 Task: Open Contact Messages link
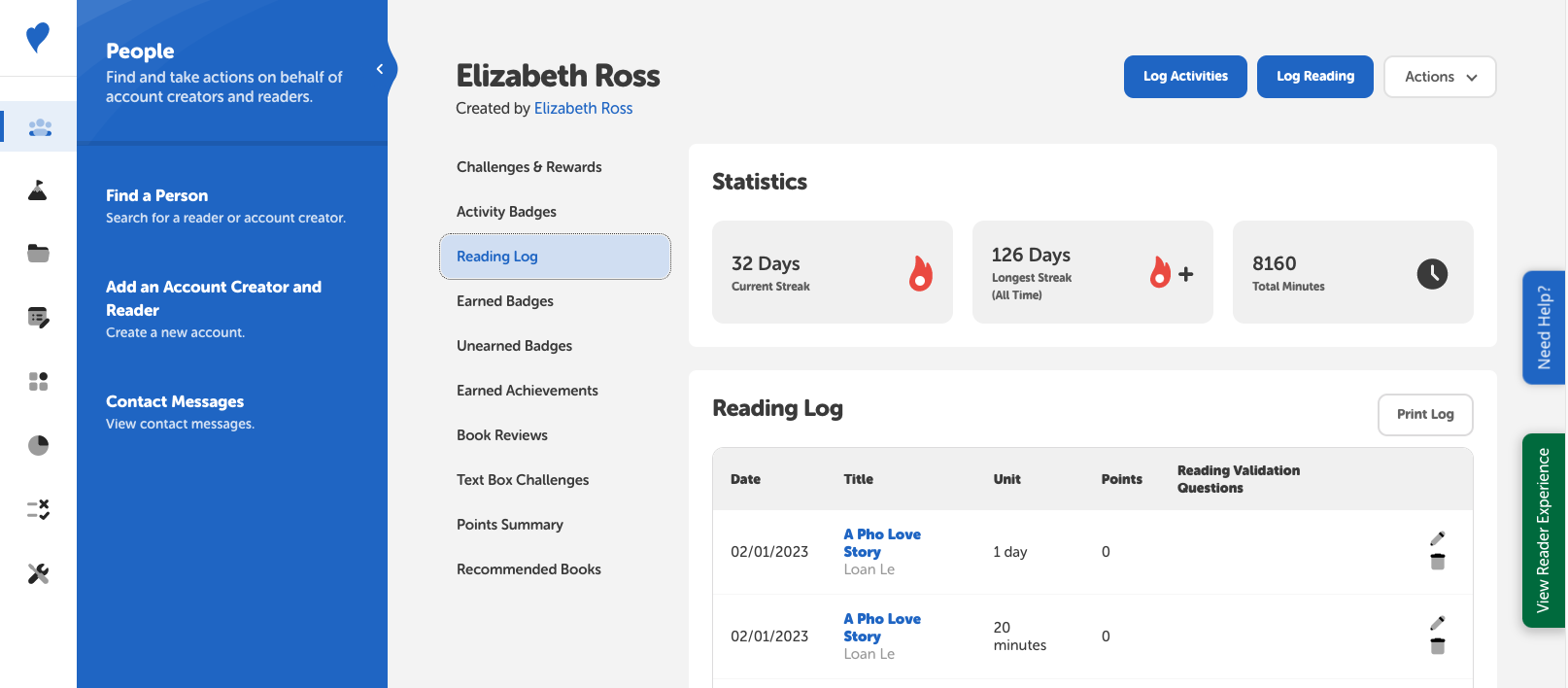(x=175, y=401)
